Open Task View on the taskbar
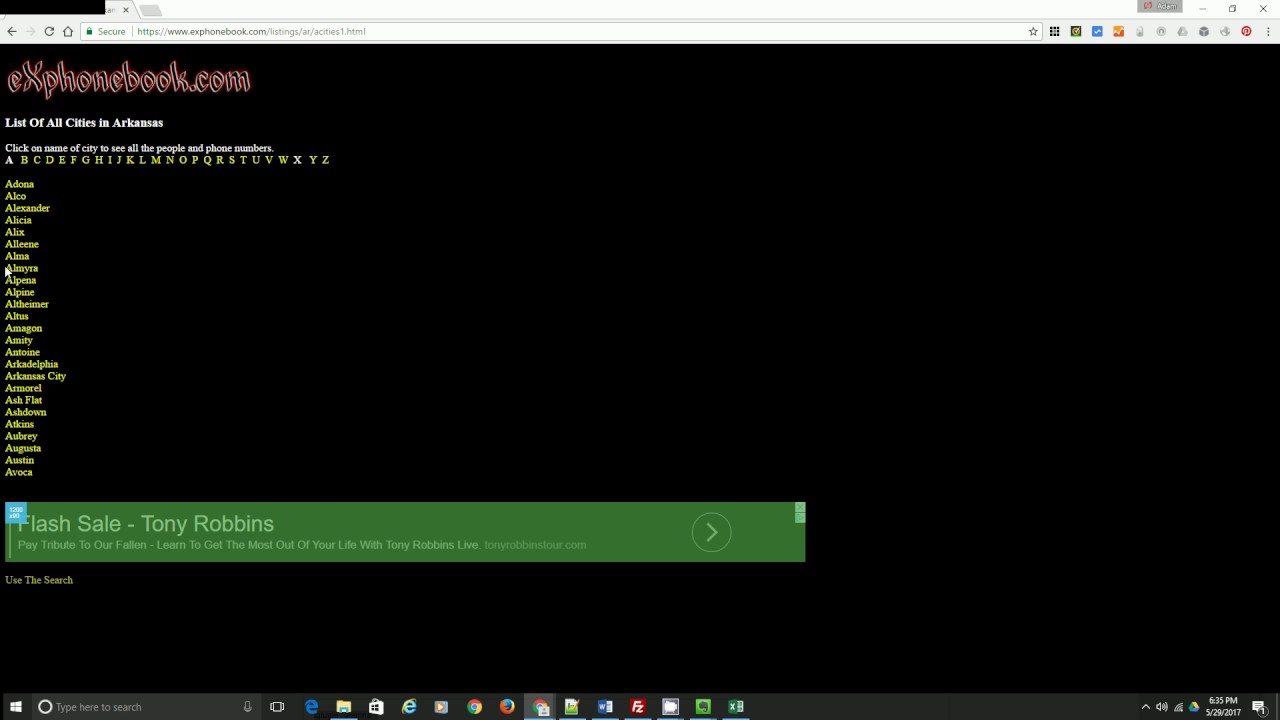 coord(277,707)
